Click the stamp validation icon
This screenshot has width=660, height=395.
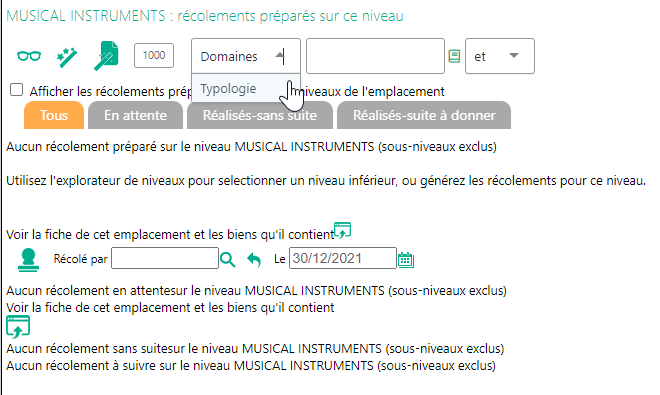click(x=28, y=260)
